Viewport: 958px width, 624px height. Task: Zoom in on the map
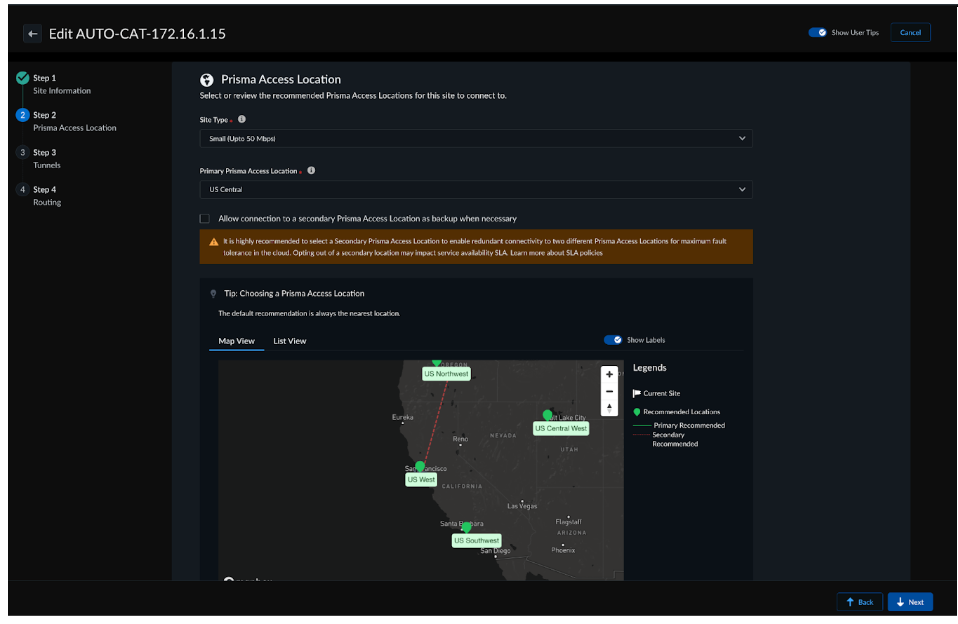609,374
